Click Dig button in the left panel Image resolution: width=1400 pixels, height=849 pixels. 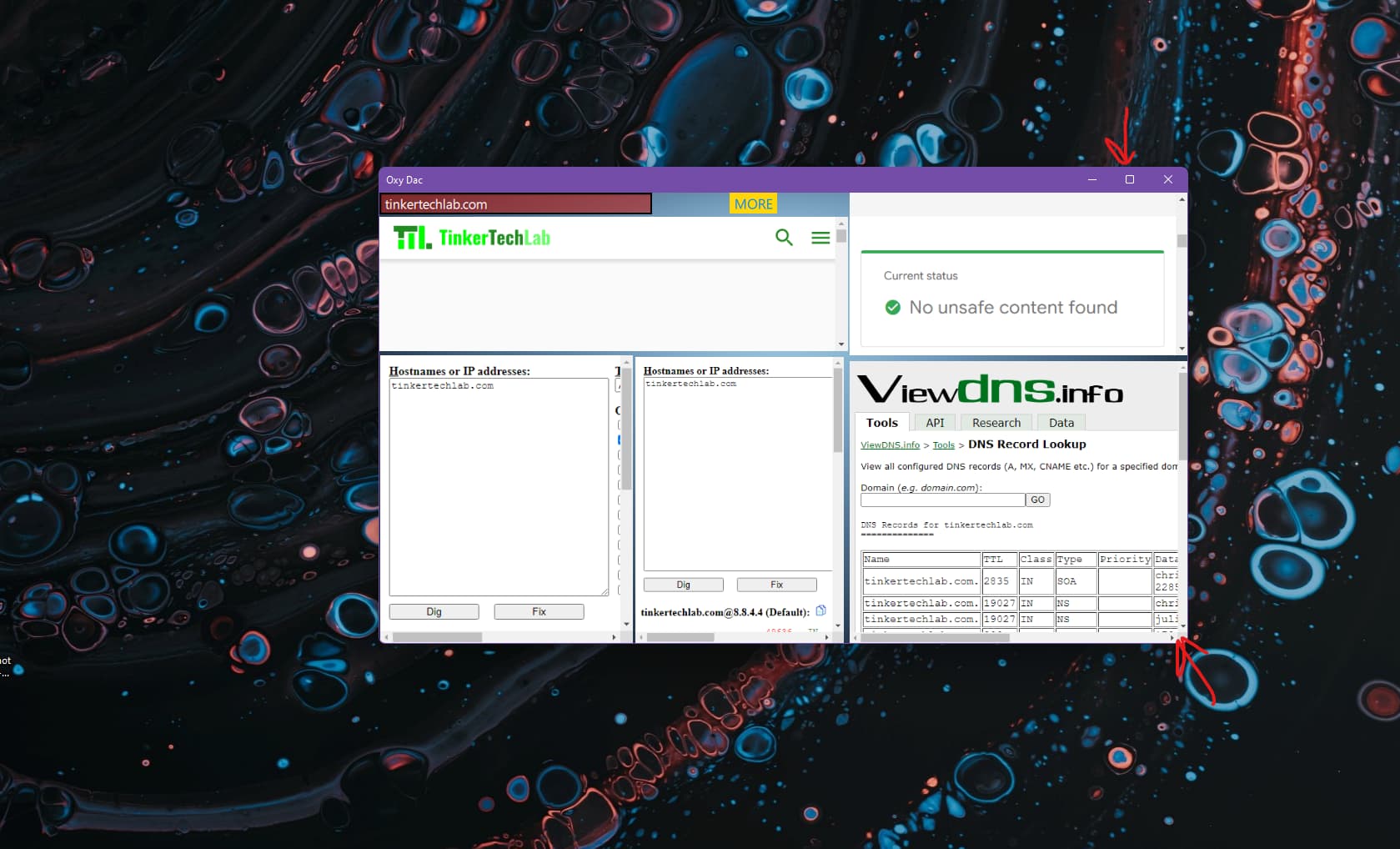tap(434, 611)
